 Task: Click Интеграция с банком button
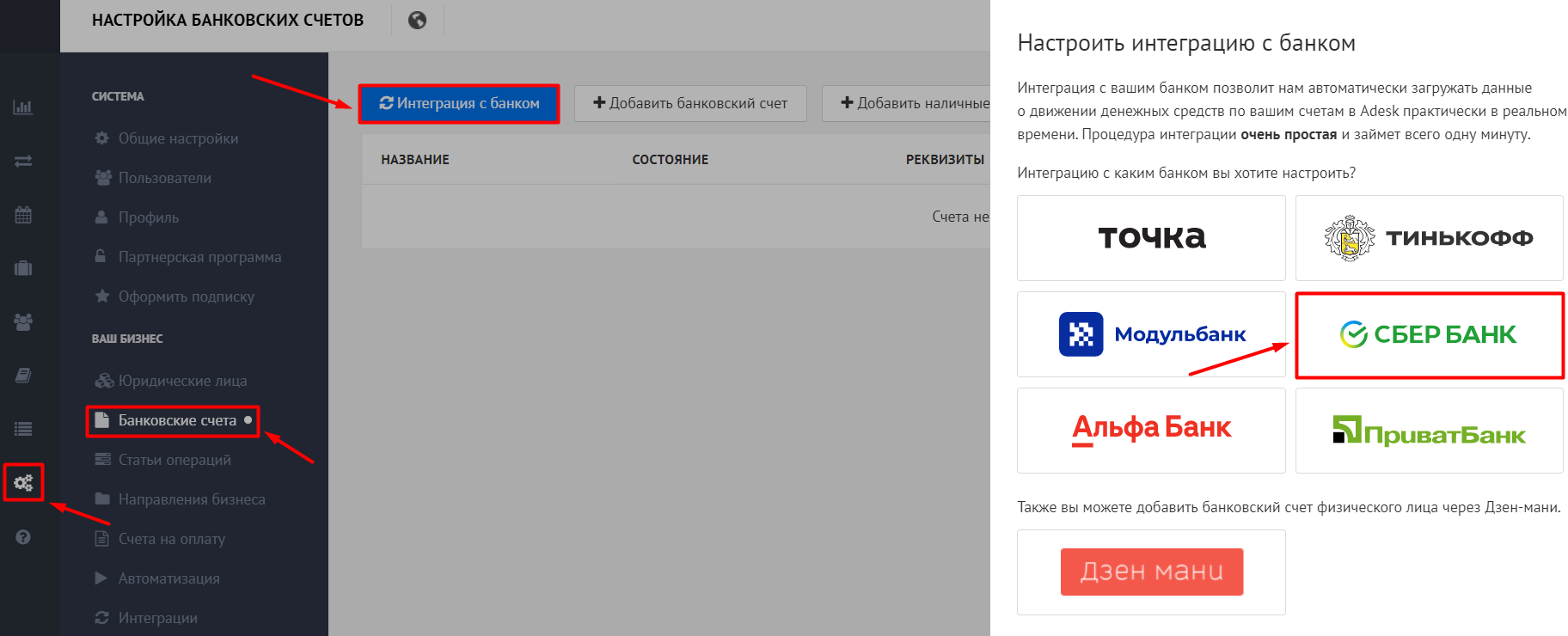(459, 103)
